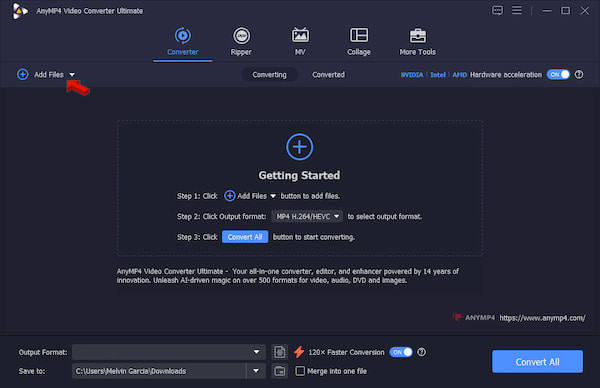Image resolution: width=600 pixels, height=388 pixels.
Task: Click the 120× Faster Conversion lightning icon
Action: [299, 352]
